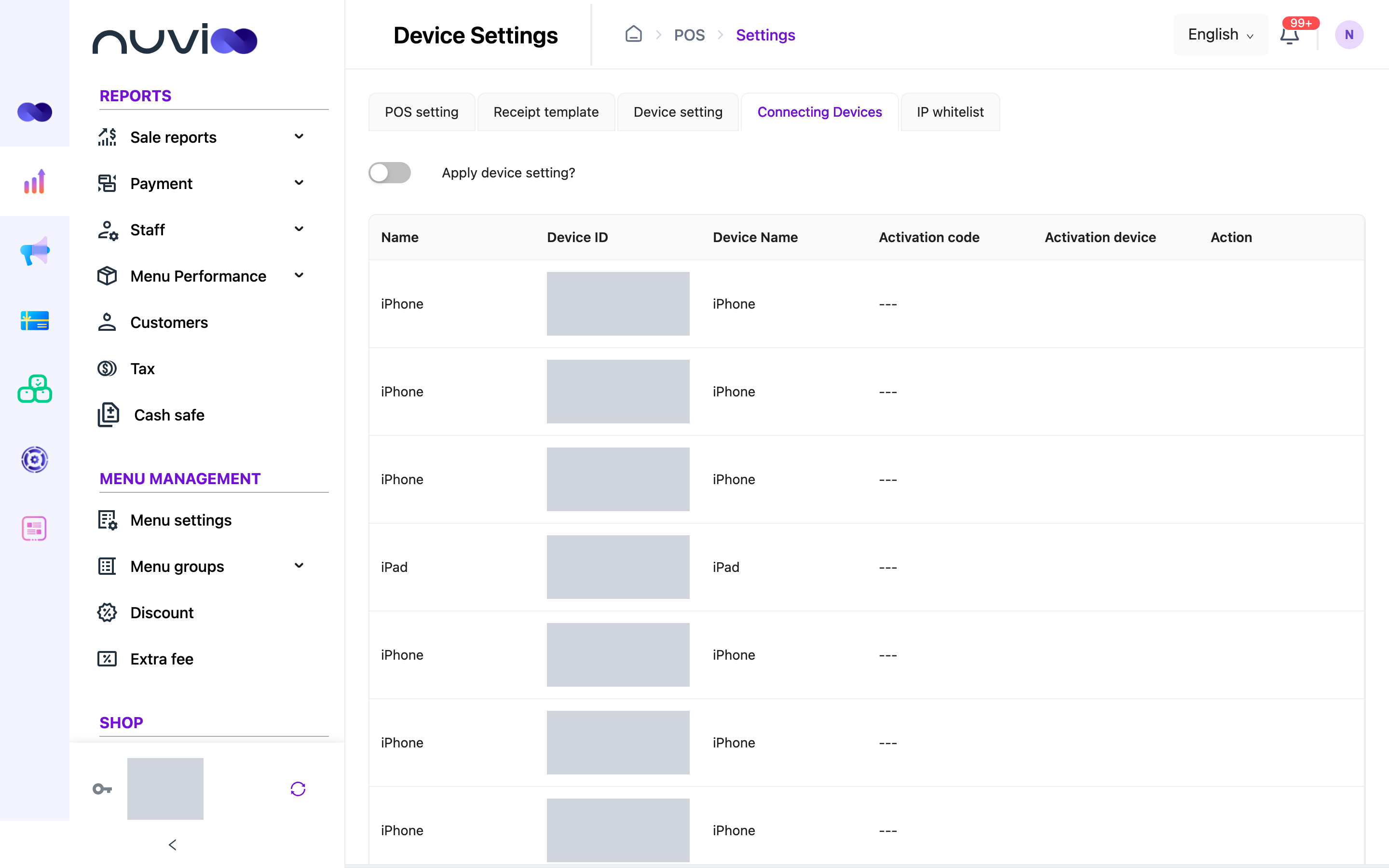Open the green inventory boxes icon
Image resolution: width=1389 pixels, height=868 pixels.
pyautogui.click(x=34, y=389)
